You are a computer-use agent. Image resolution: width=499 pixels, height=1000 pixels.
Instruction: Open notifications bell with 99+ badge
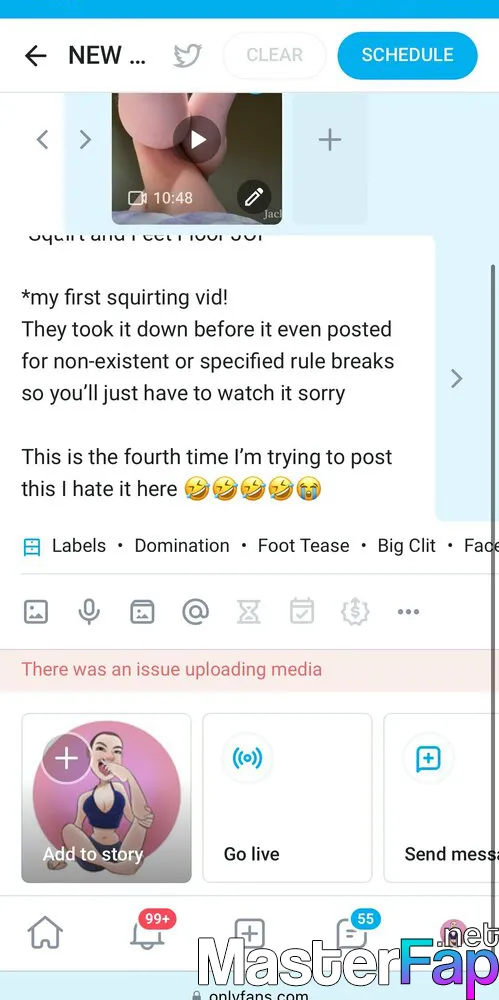(x=148, y=932)
